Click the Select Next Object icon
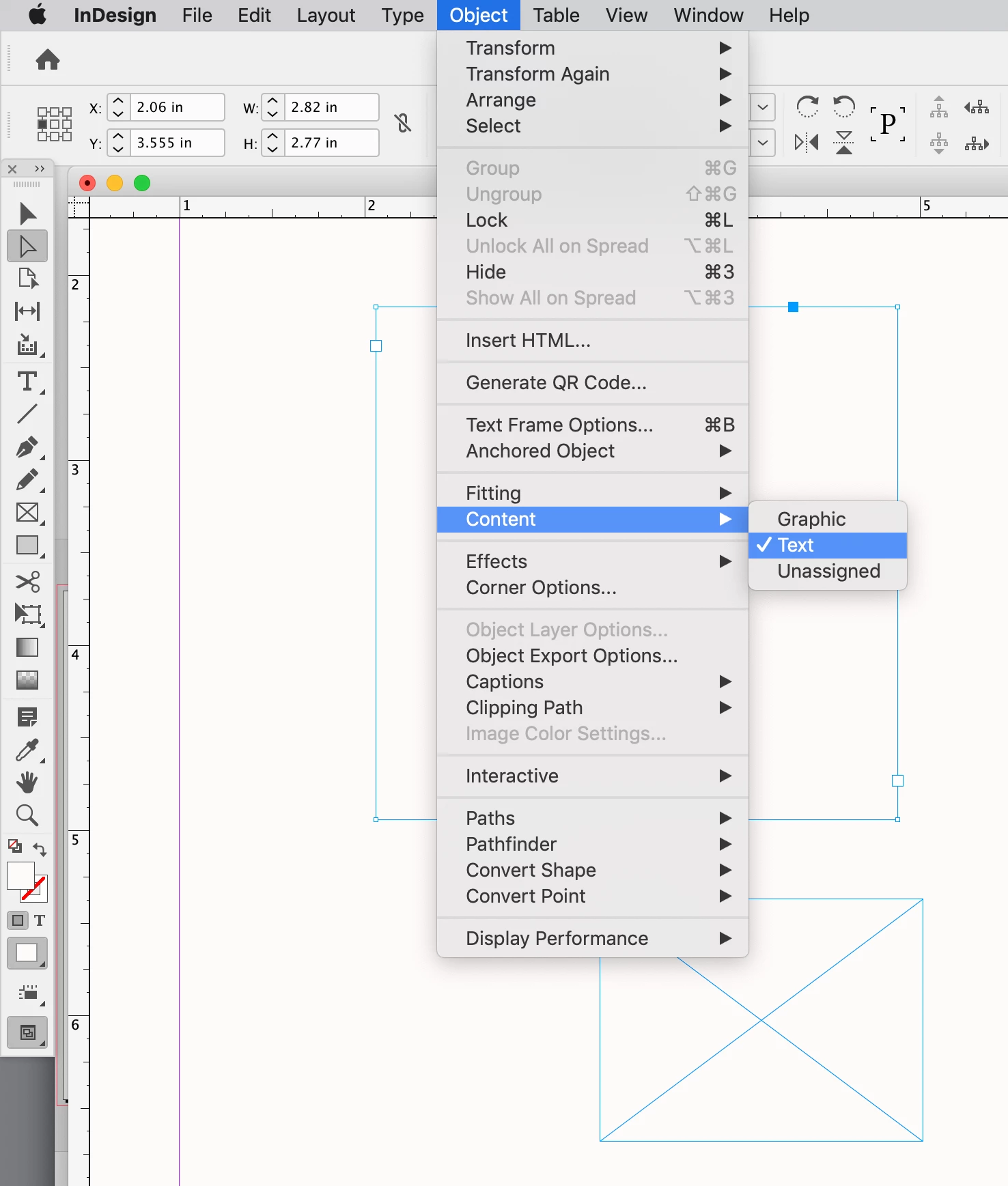The width and height of the screenshot is (1008, 1186). (977, 143)
